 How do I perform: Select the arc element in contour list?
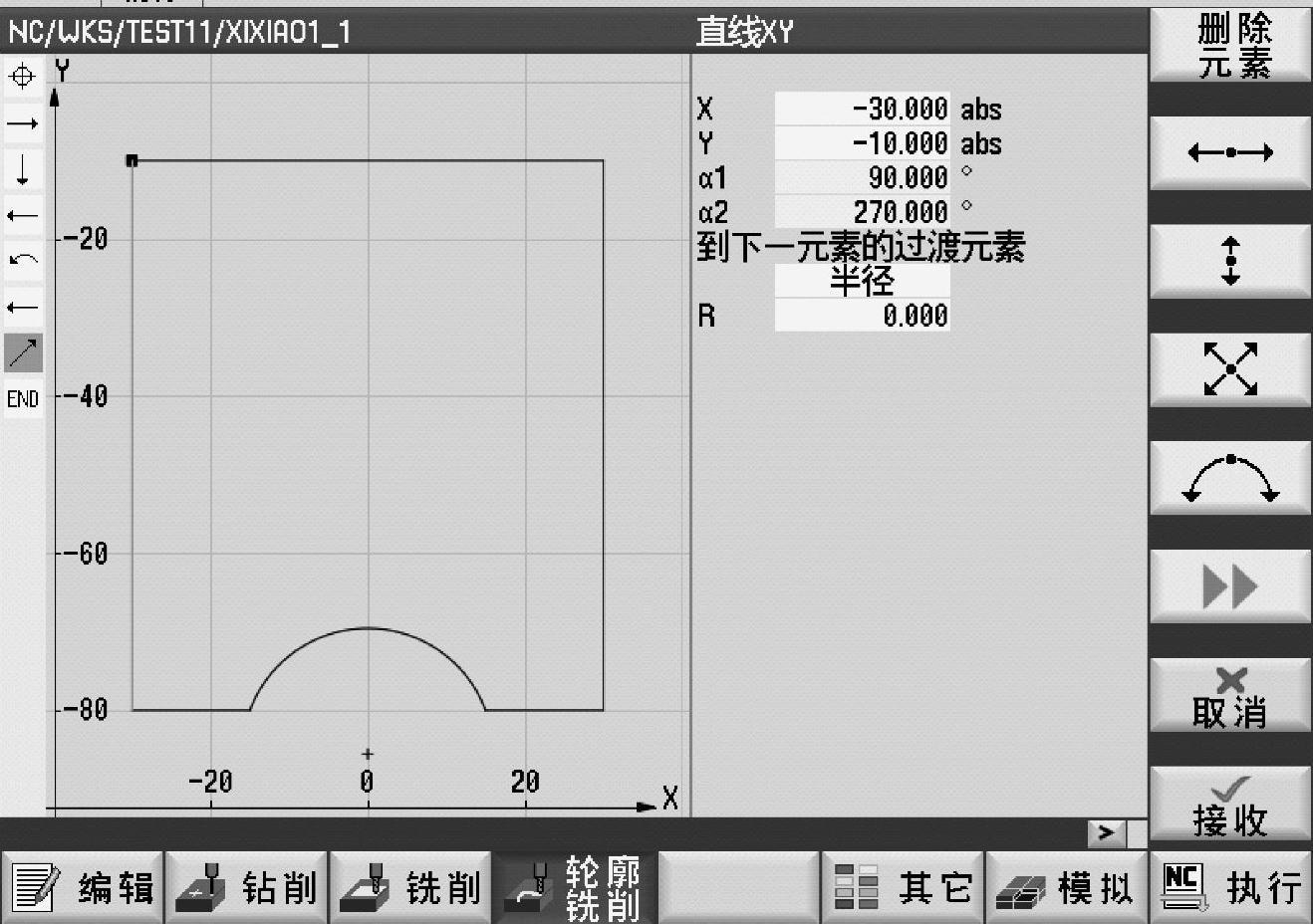point(22,261)
